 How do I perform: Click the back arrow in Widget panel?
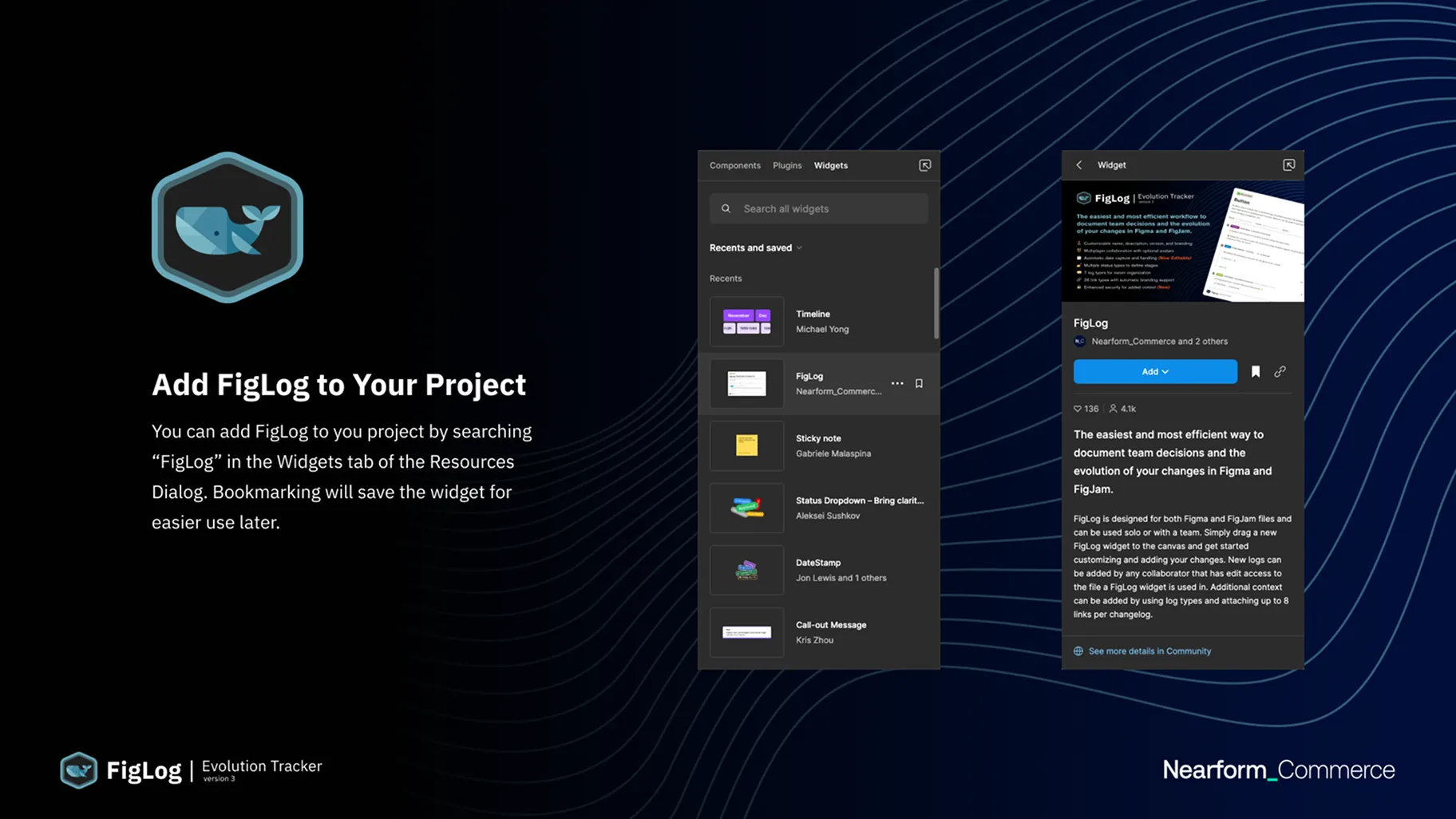[x=1079, y=165]
